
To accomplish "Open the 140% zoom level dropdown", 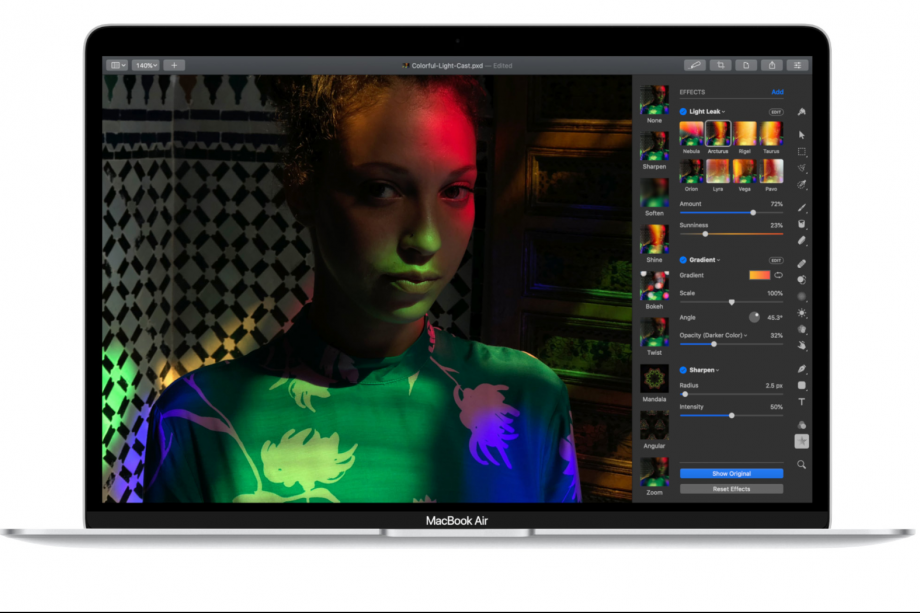I will tap(146, 65).
